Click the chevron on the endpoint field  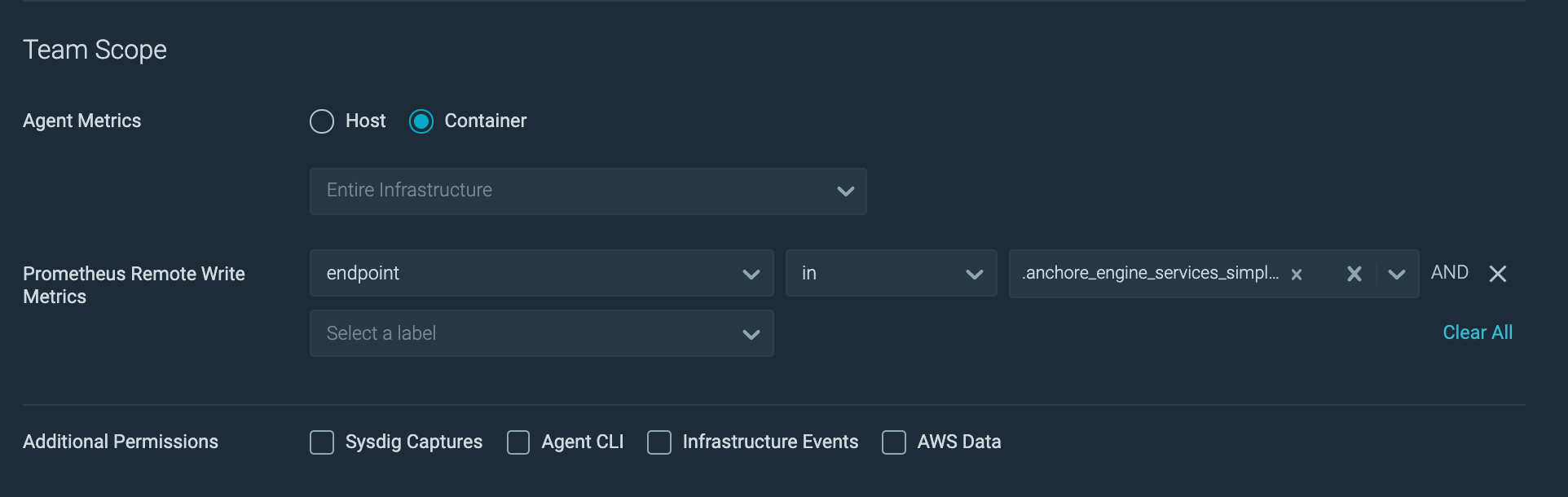point(751,274)
